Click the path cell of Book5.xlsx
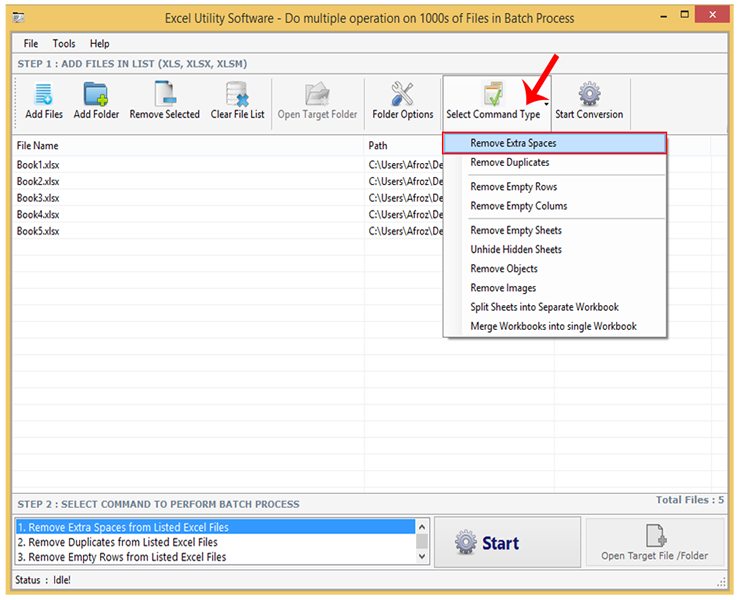 point(405,231)
